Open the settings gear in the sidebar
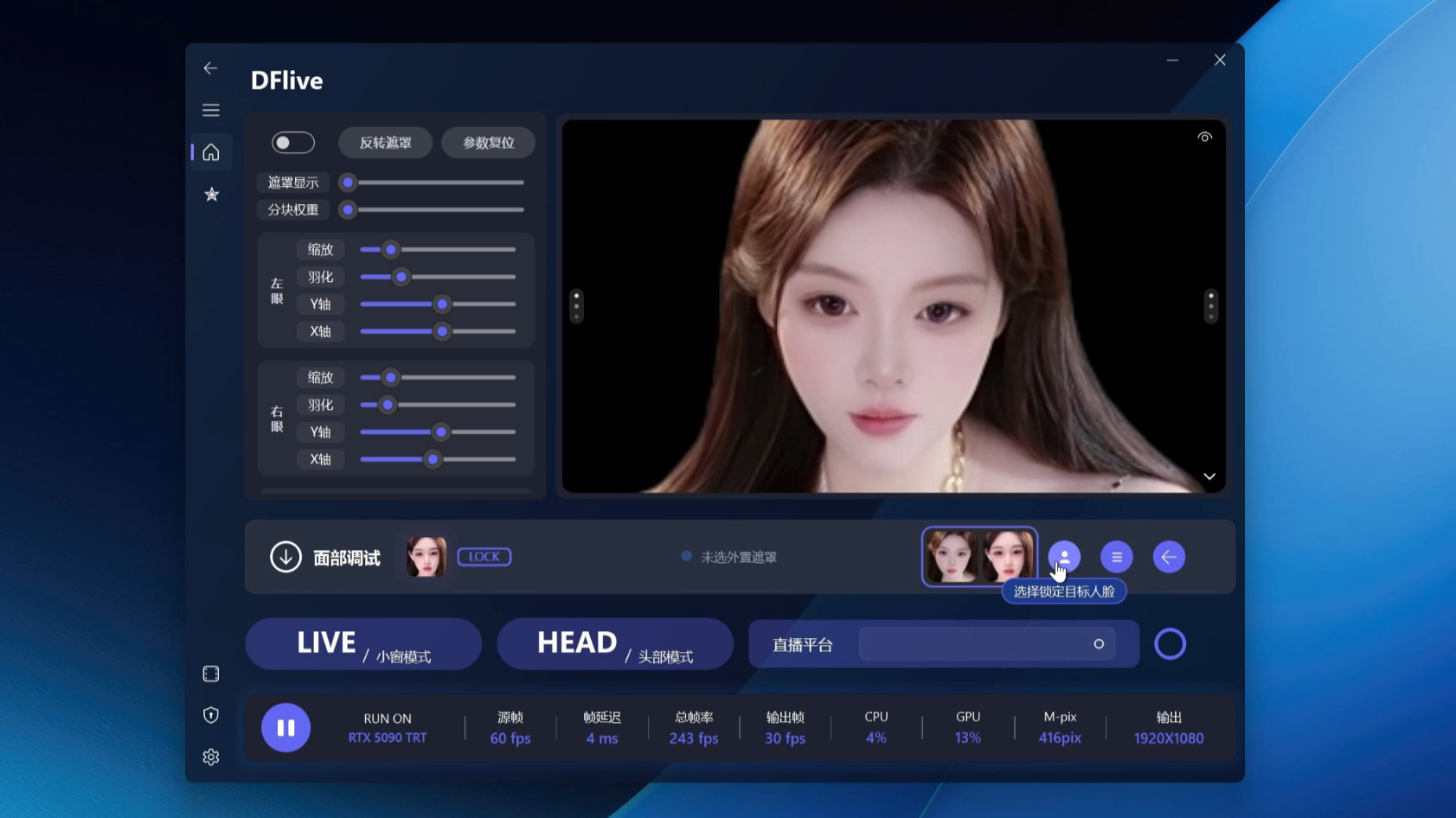1456x818 pixels. click(210, 757)
